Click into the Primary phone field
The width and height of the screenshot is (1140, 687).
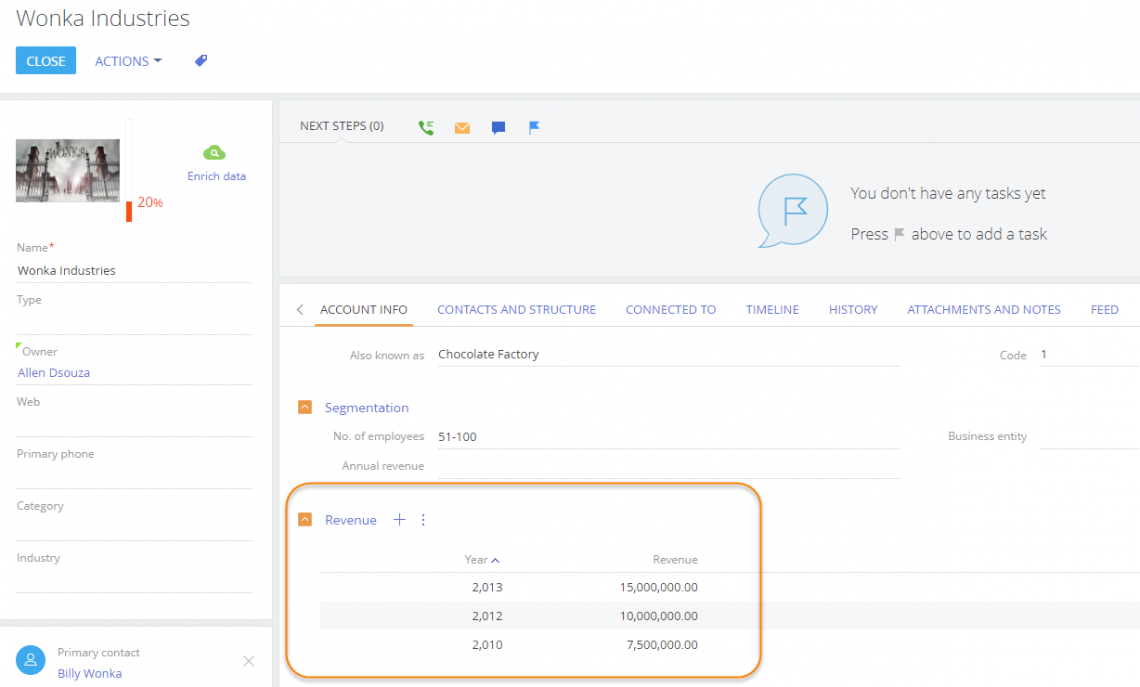click(x=135, y=476)
